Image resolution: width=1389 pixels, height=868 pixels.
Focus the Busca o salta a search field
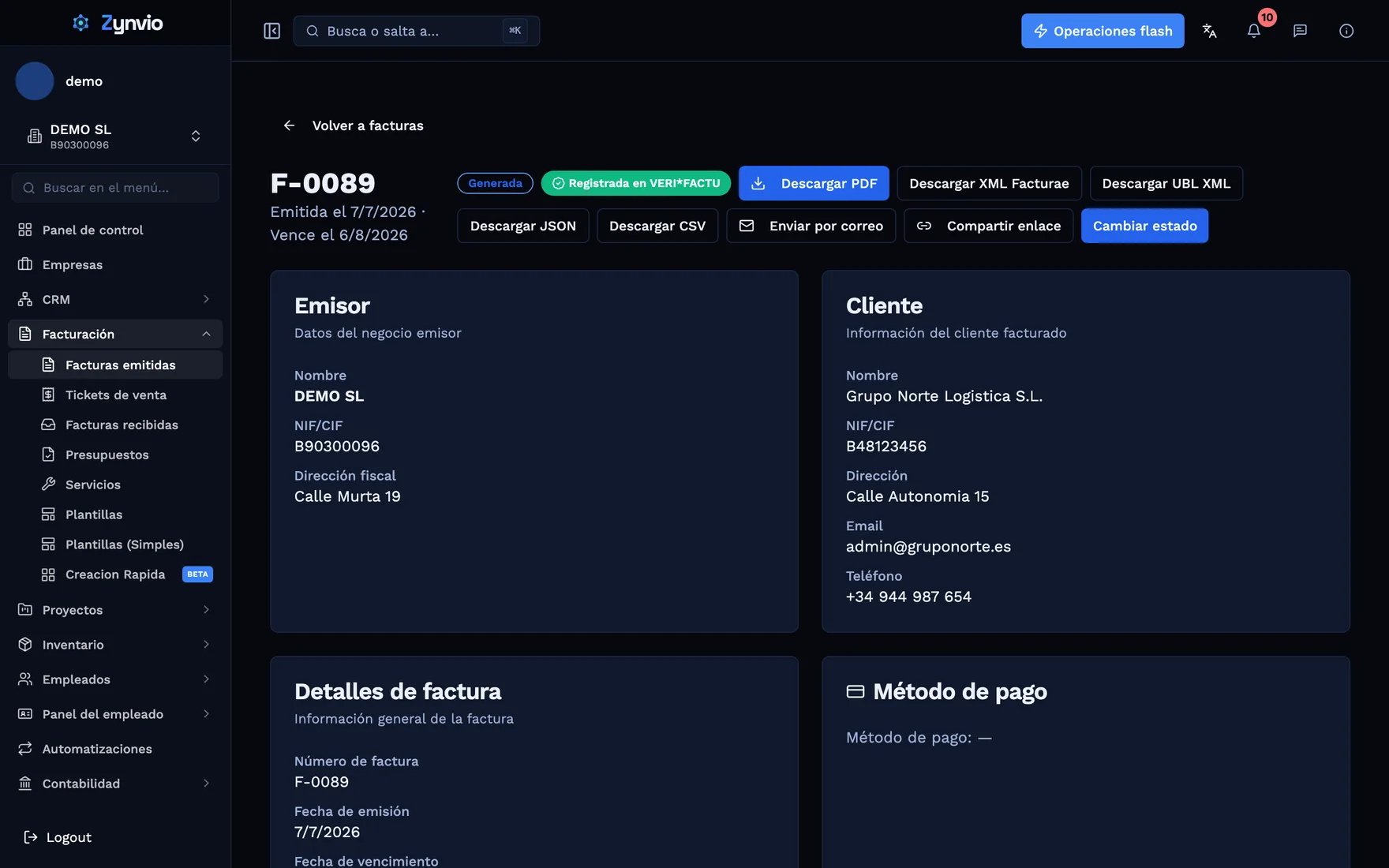click(x=417, y=31)
